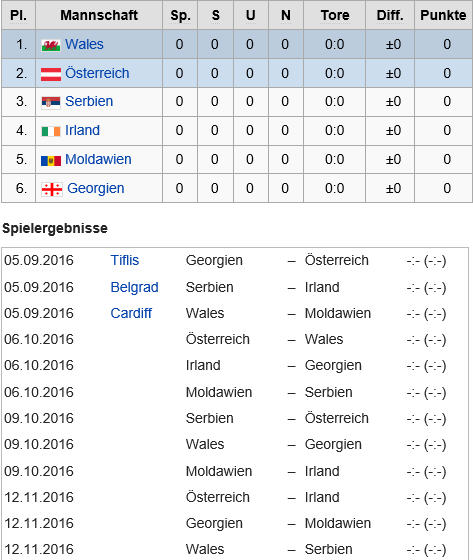Follow the Serbien link in standings
473x560 pixels.
pos(89,101)
